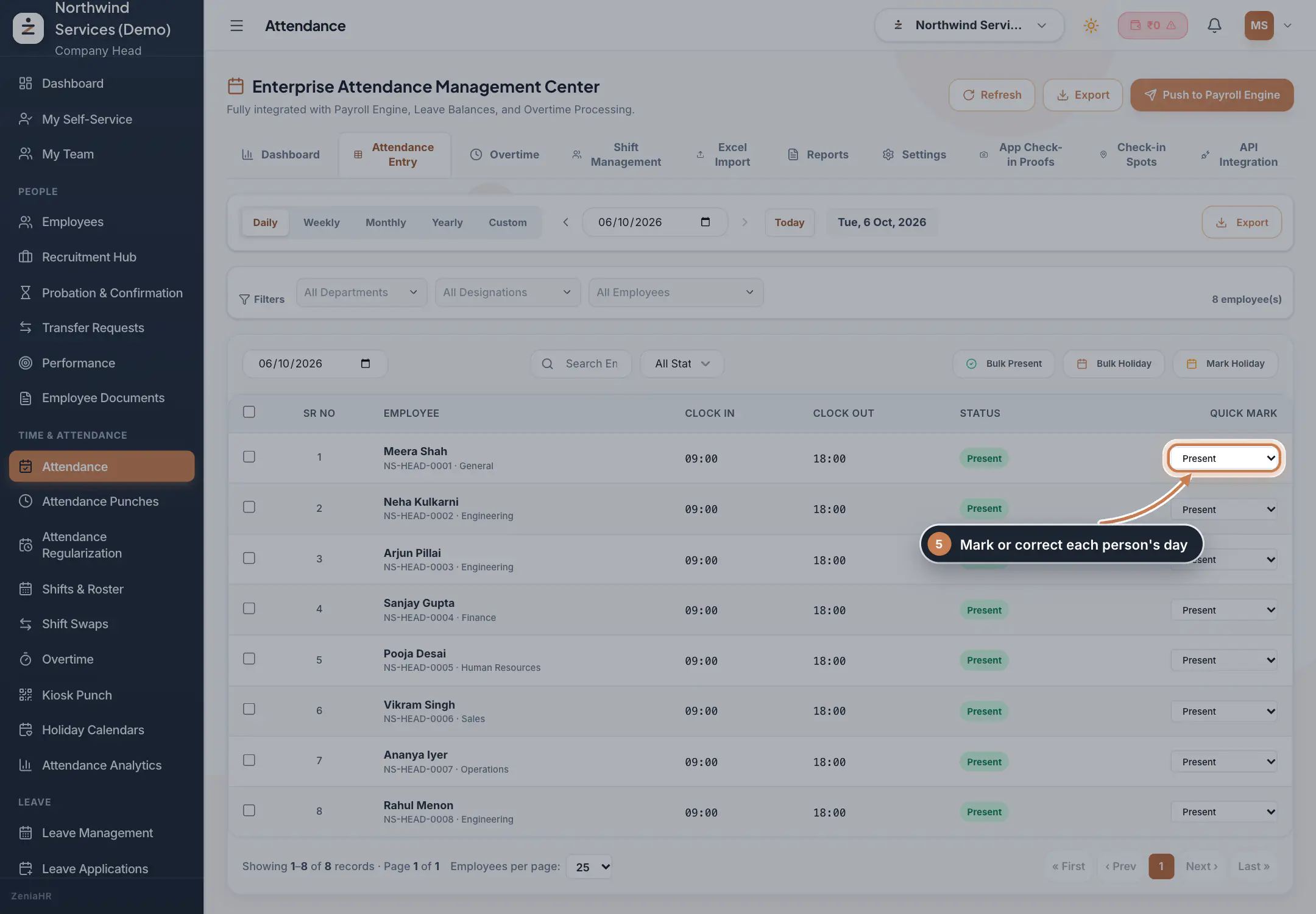The width and height of the screenshot is (1316, 914).
Task: Open Probation & Confirmation in sidebar
Action: [102, 293]
